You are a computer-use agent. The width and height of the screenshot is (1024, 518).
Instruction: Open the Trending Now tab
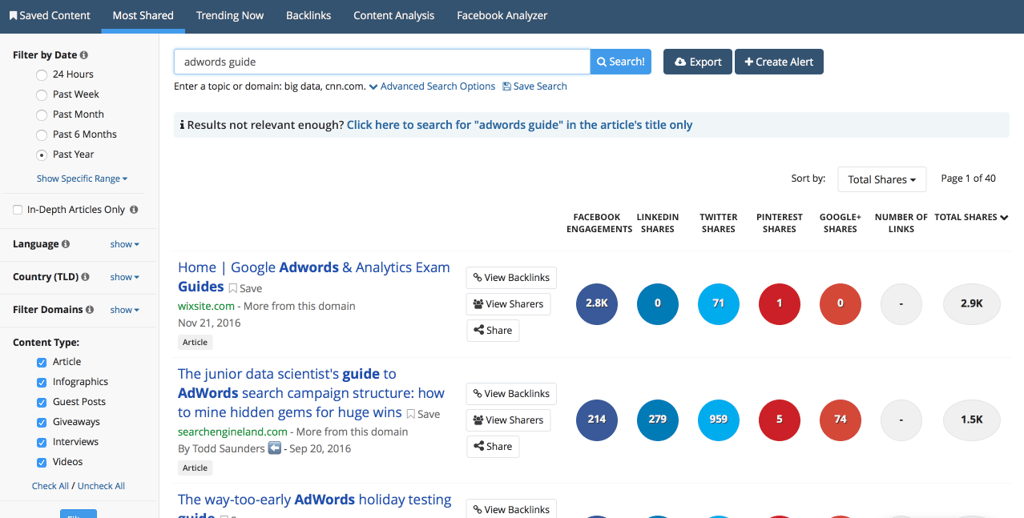pyautogui.click(x=230, y=16)
